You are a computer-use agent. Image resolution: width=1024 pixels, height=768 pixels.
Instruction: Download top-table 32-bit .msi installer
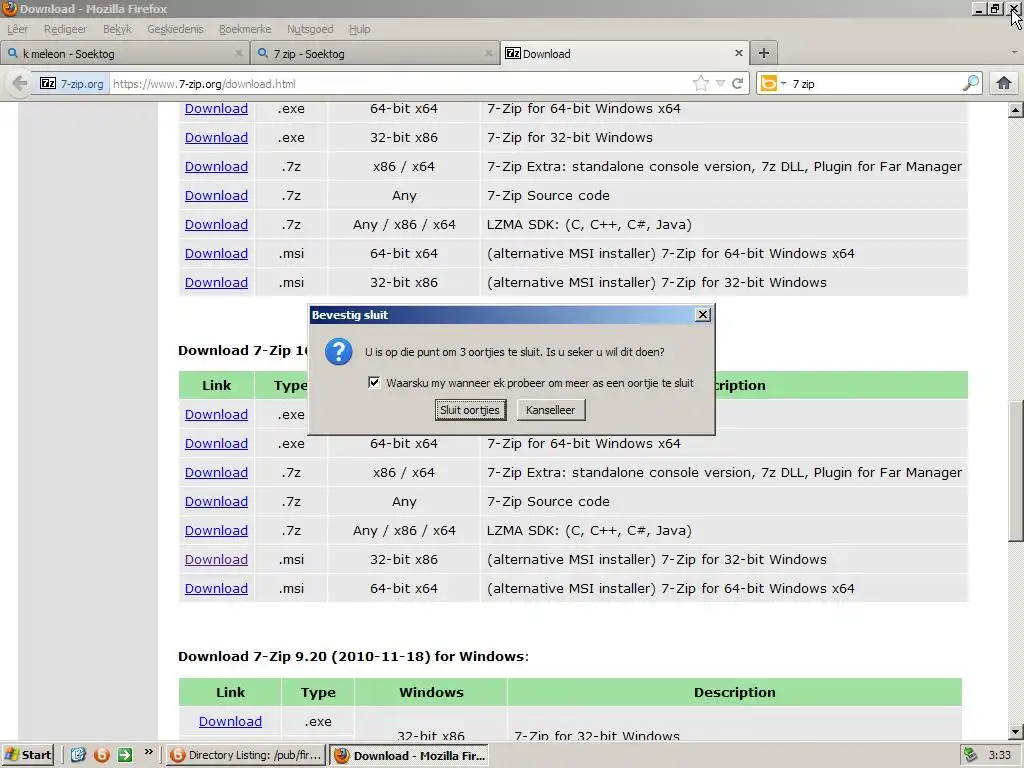pyautogui.click(x=216, y=282)
